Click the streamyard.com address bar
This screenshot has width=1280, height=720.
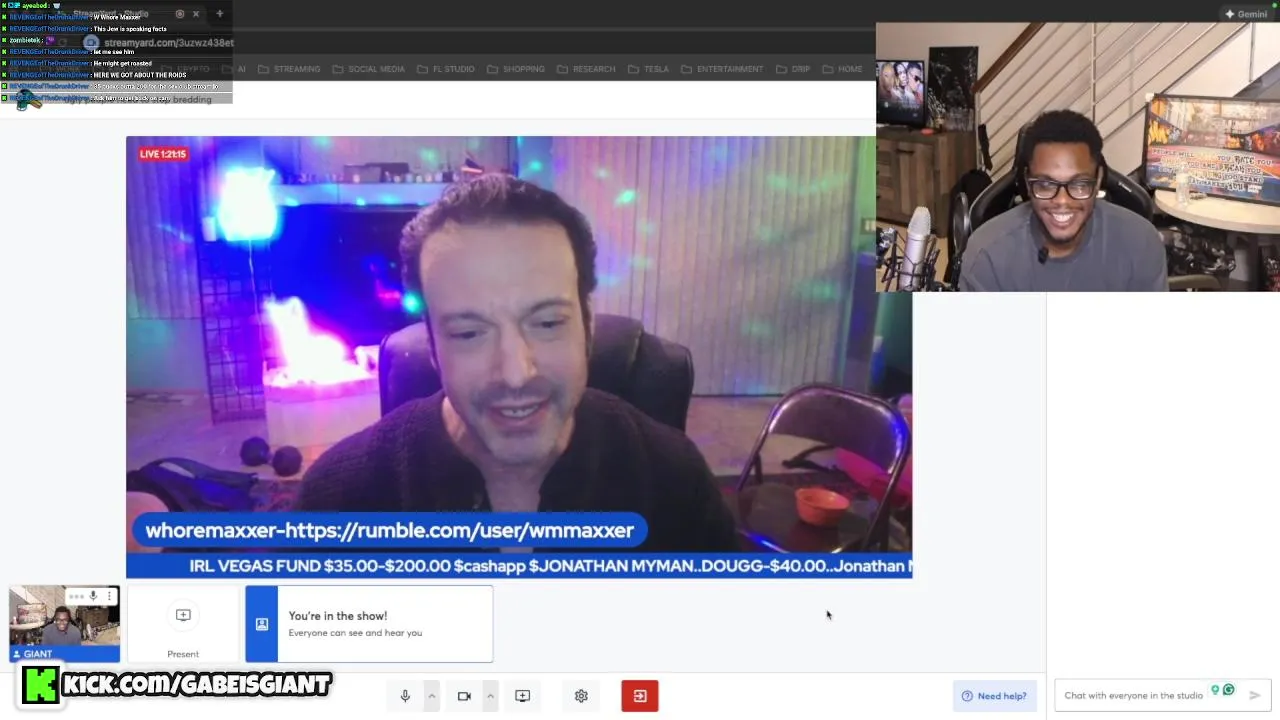pyautogui.click(x=168, y=43)
